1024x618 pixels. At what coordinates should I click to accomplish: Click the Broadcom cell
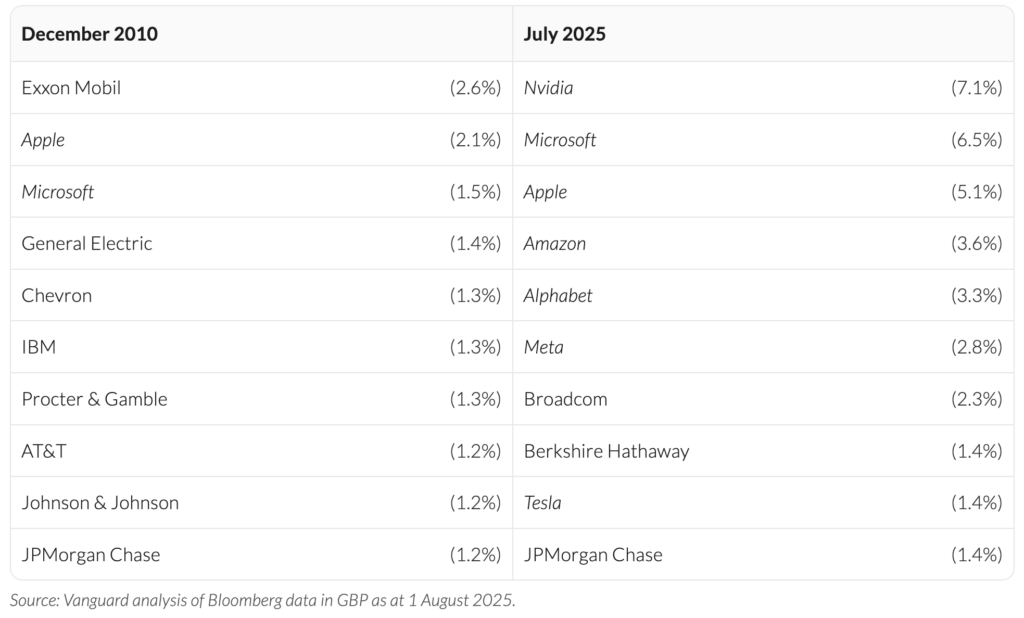pos(565,399)
